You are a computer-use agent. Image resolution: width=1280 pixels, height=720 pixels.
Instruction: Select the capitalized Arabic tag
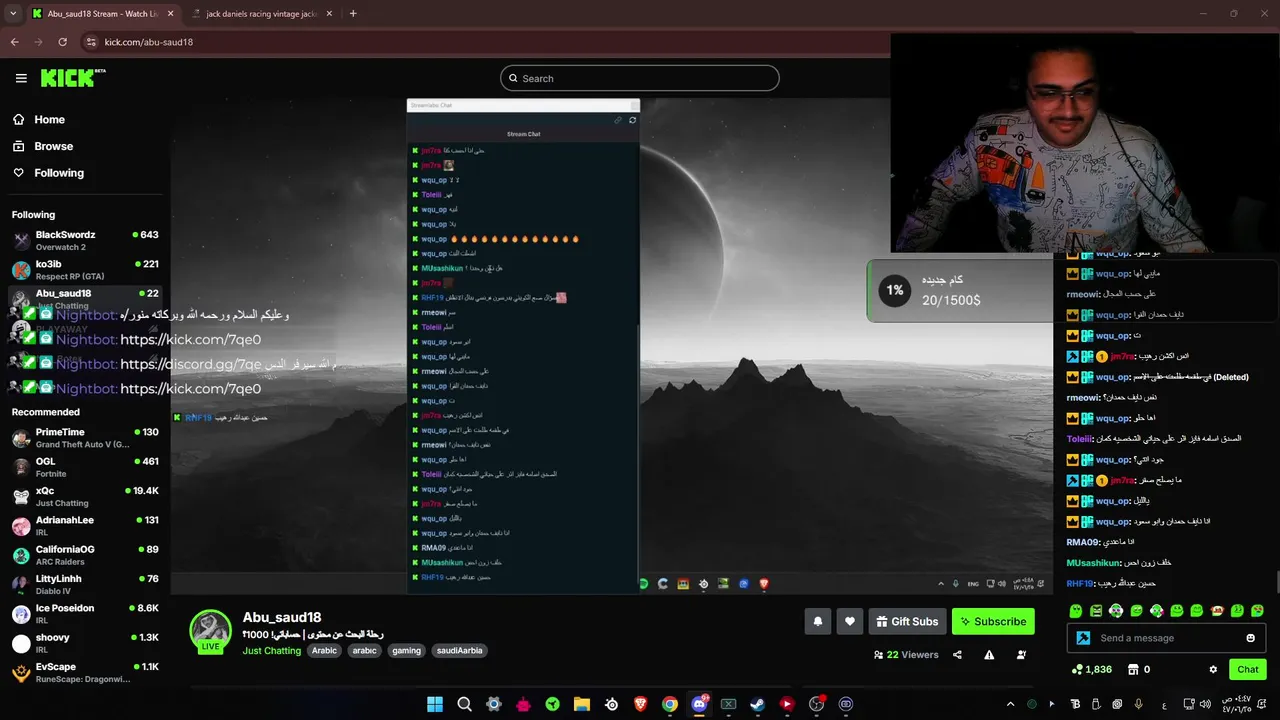pyautogui.click(x=324, y=651)
